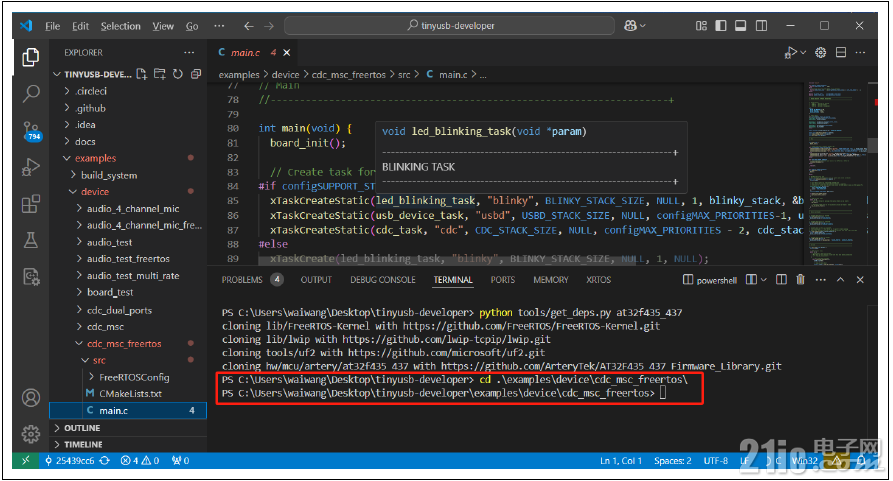This screenshot has width=893, height=481.
Task: Switch to the PORTS tab
Action: 502,279
